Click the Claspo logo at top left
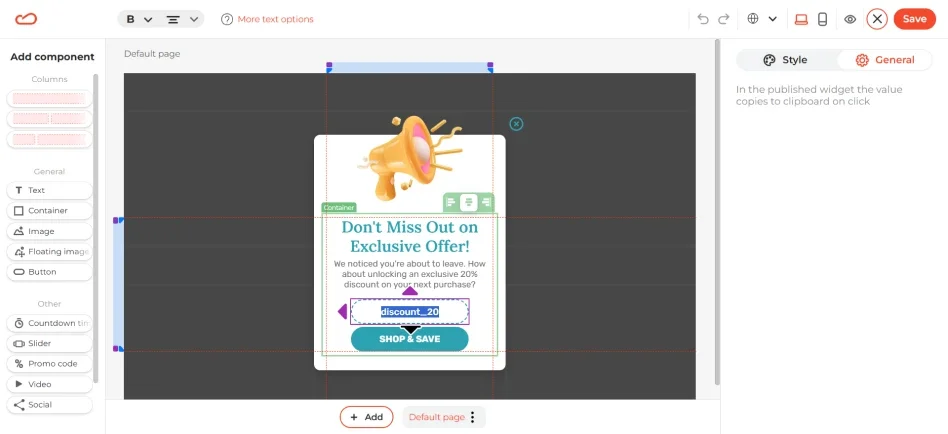The width and height of the screenshot is (948, 434). coord(26,19)
